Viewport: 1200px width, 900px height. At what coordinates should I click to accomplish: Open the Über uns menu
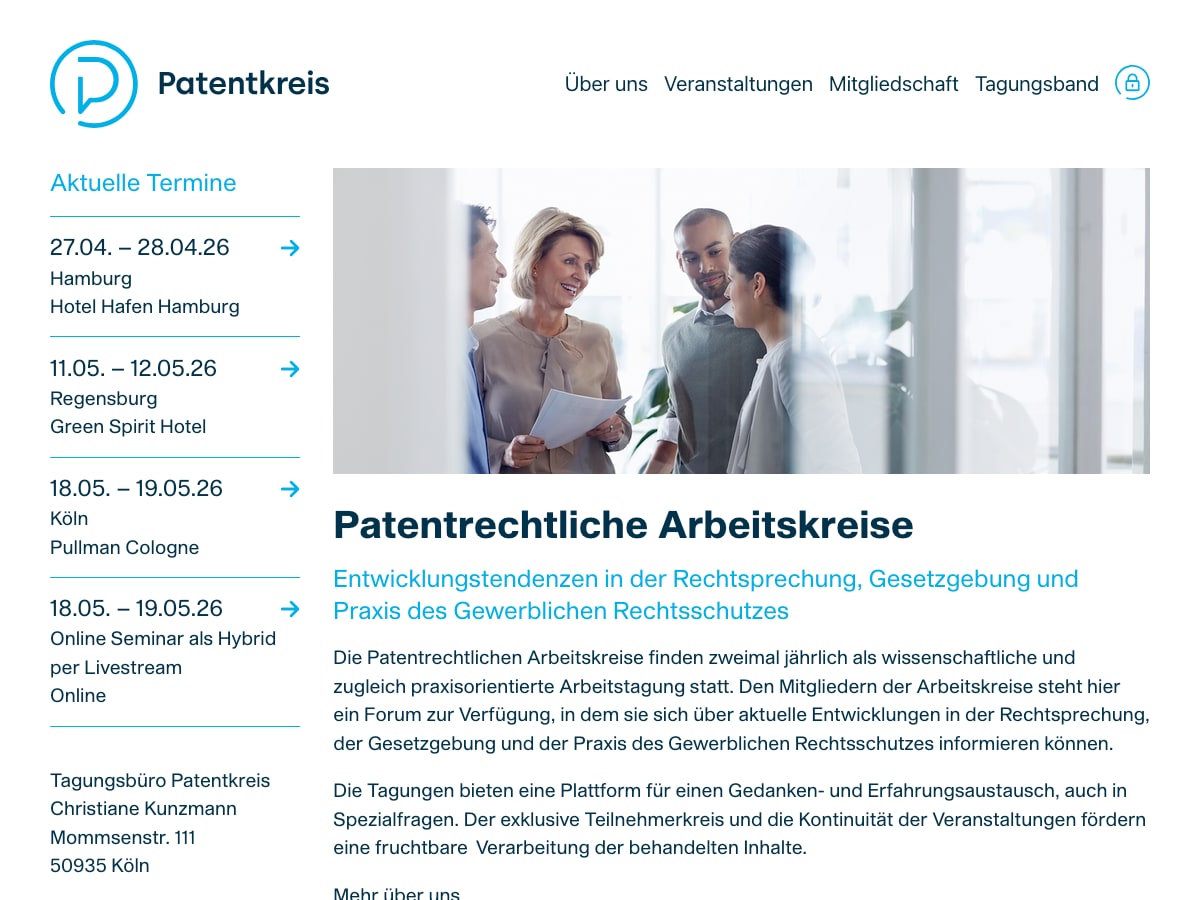606,84
